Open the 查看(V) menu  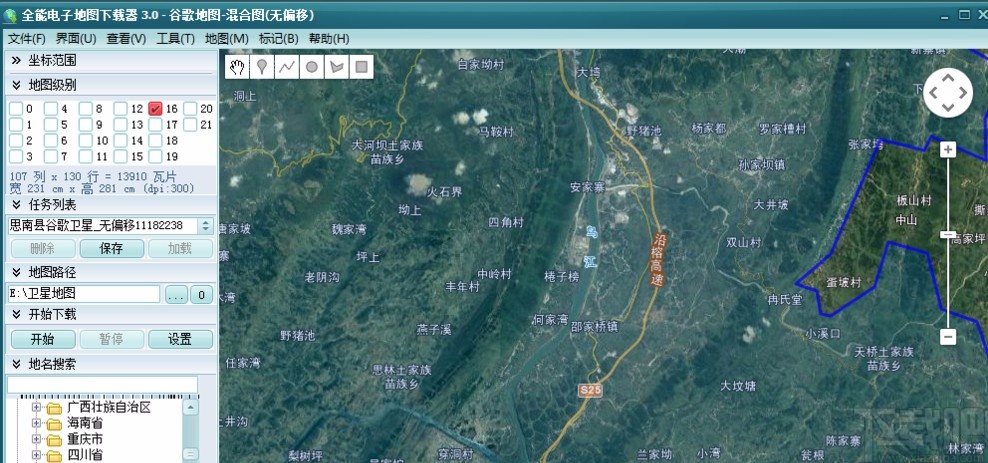click(126, 38)
